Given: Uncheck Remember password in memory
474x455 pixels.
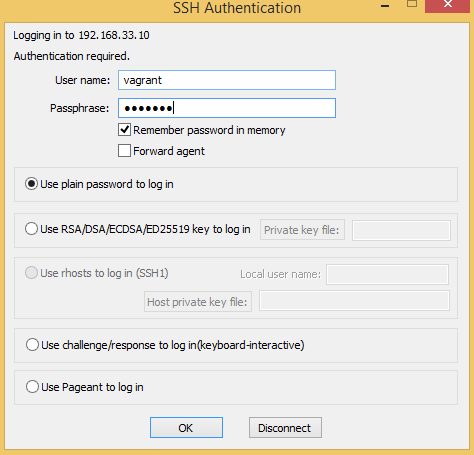Looking at the screenshot, I should point(124,130).
